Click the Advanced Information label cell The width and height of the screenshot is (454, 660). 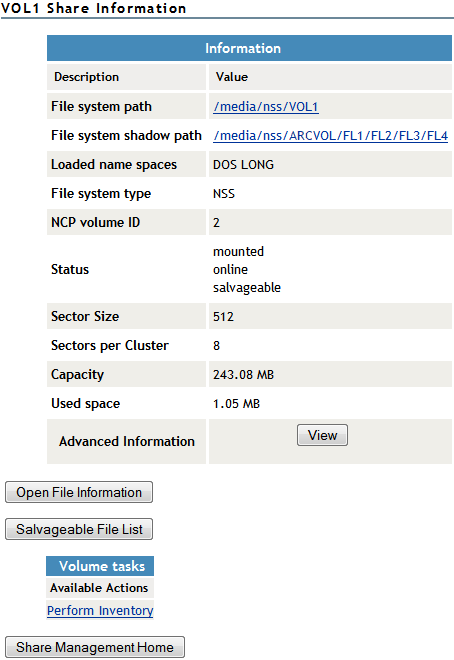click(127, 442)
